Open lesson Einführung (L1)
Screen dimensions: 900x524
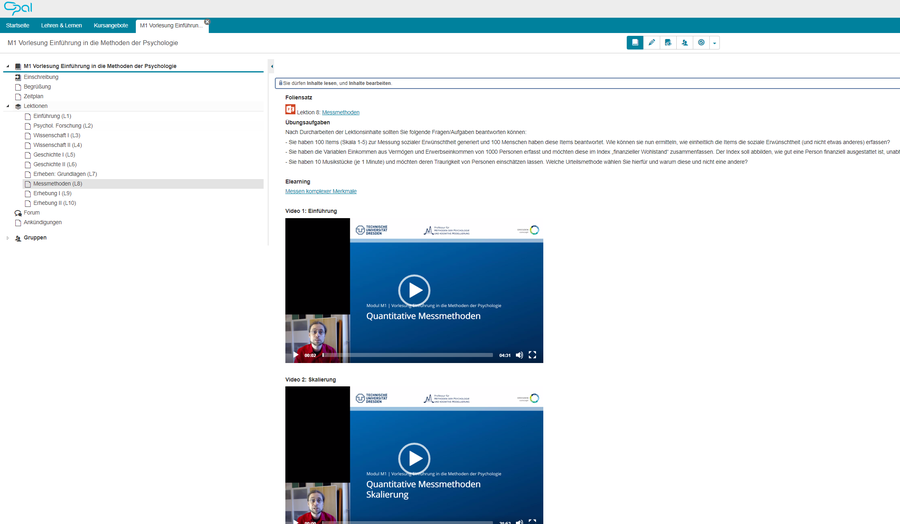[x=52, y=116]
